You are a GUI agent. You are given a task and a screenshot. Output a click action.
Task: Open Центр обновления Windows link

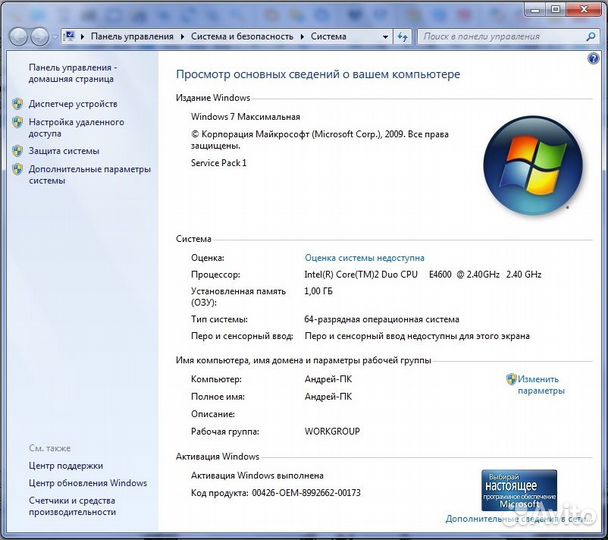88,483
